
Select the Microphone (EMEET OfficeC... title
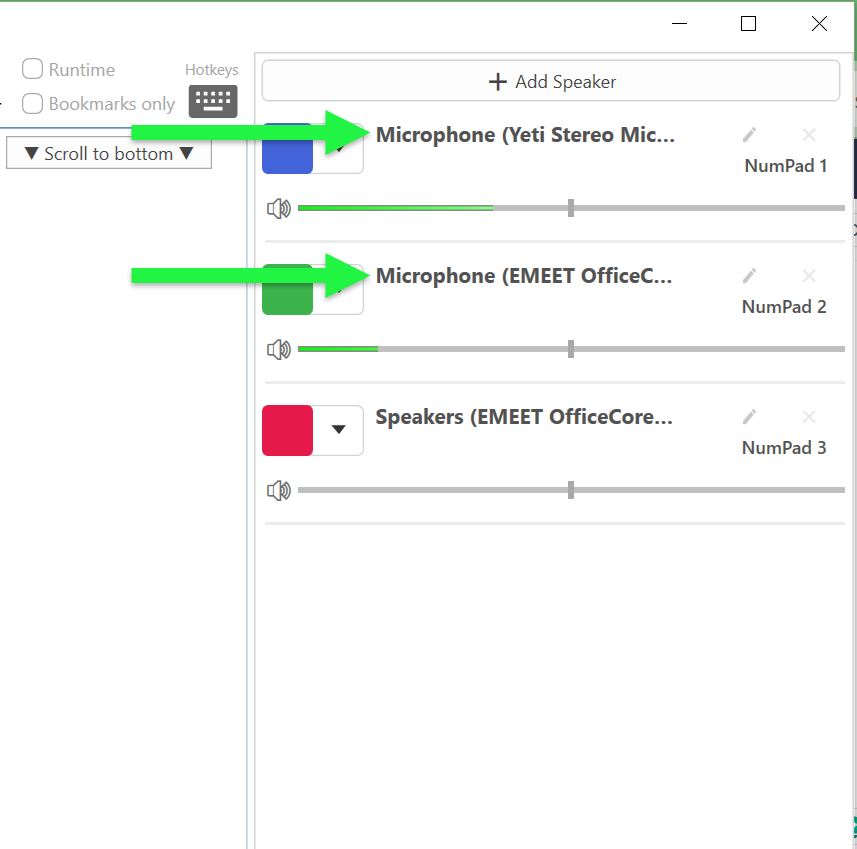[x=524, y=276]
